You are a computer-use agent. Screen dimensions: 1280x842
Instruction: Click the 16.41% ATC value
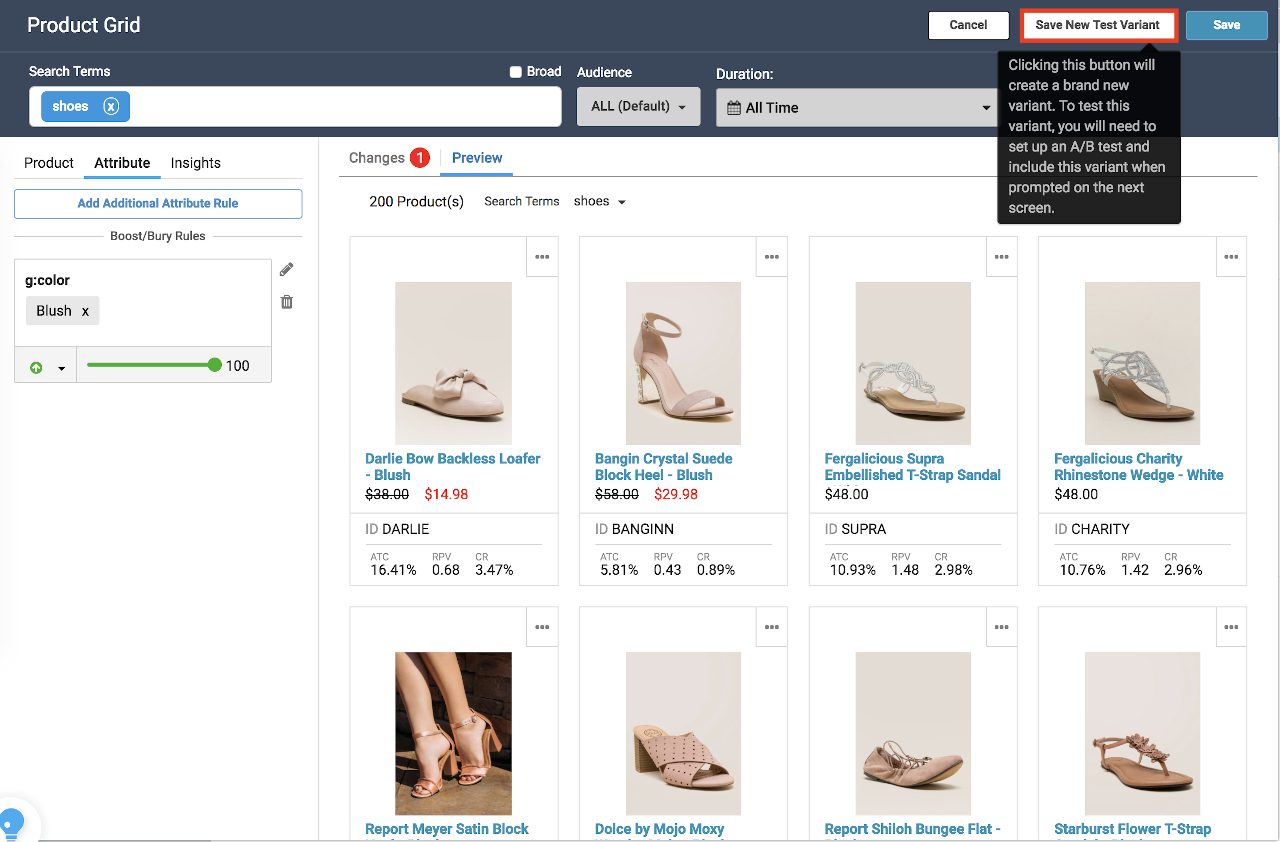[x=393, y=570]
